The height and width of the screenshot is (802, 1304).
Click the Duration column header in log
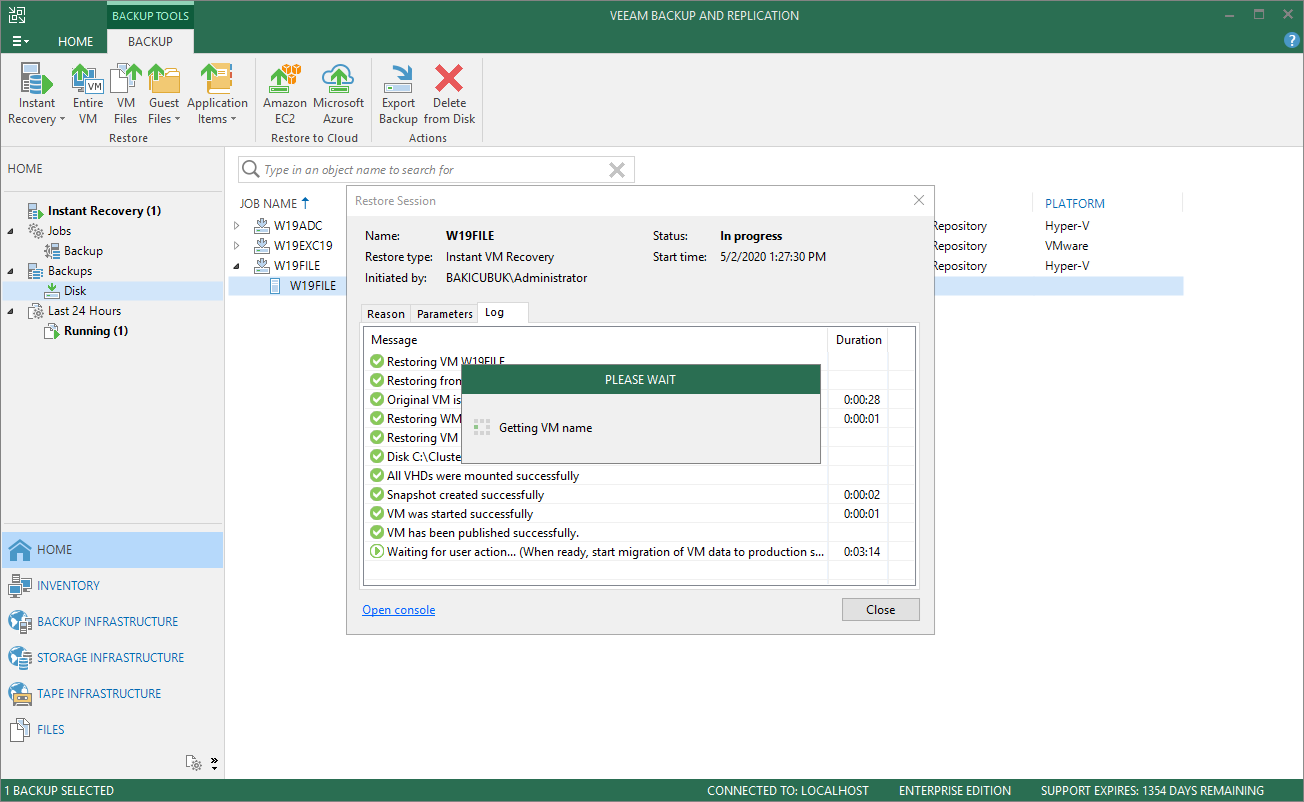coord(858,340)
